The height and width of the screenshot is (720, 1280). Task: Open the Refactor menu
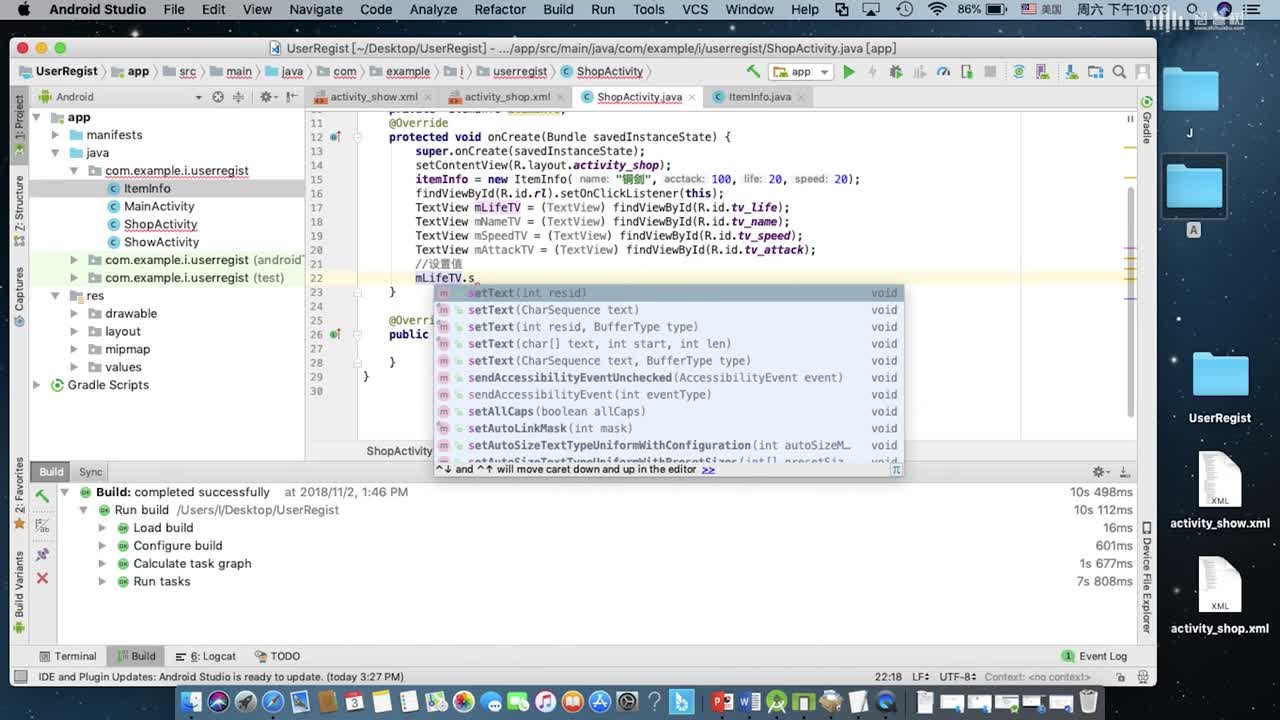500,10
